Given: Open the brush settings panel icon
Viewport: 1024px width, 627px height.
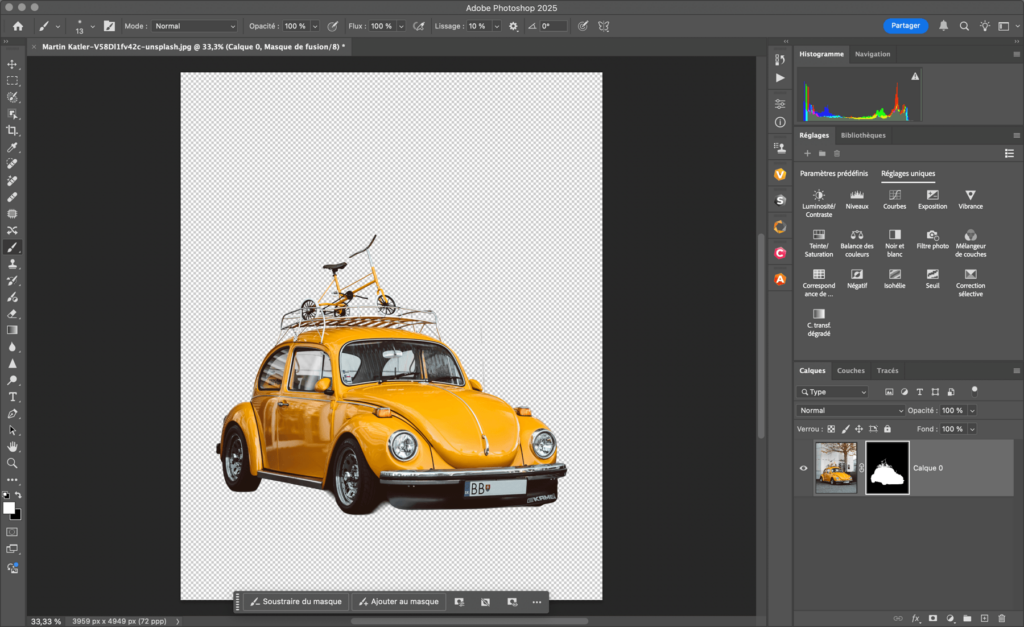Looking at the screenshot, I should pos(109,26).
